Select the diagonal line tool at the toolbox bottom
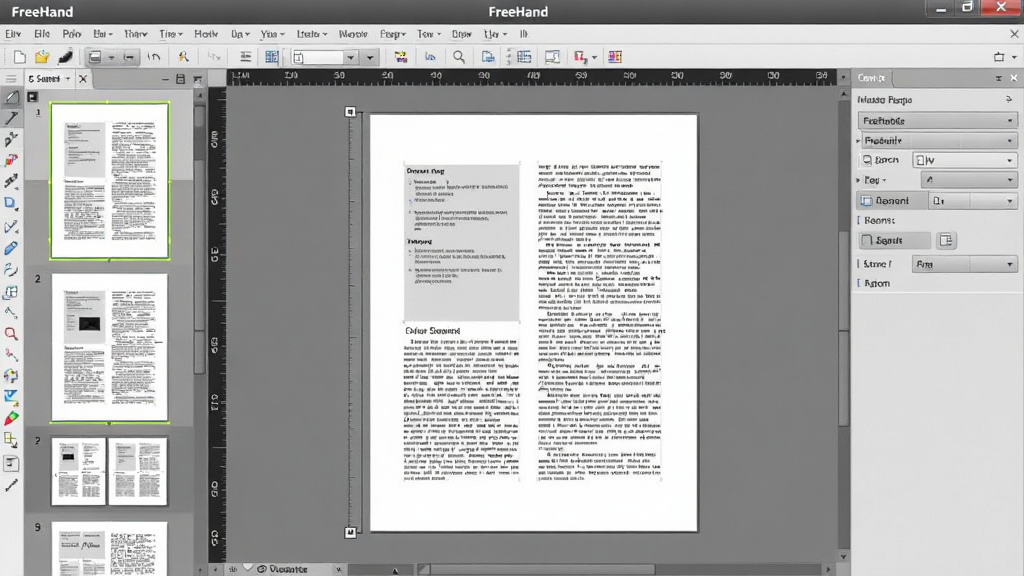Screen dimensions: 1024x576 11,485
